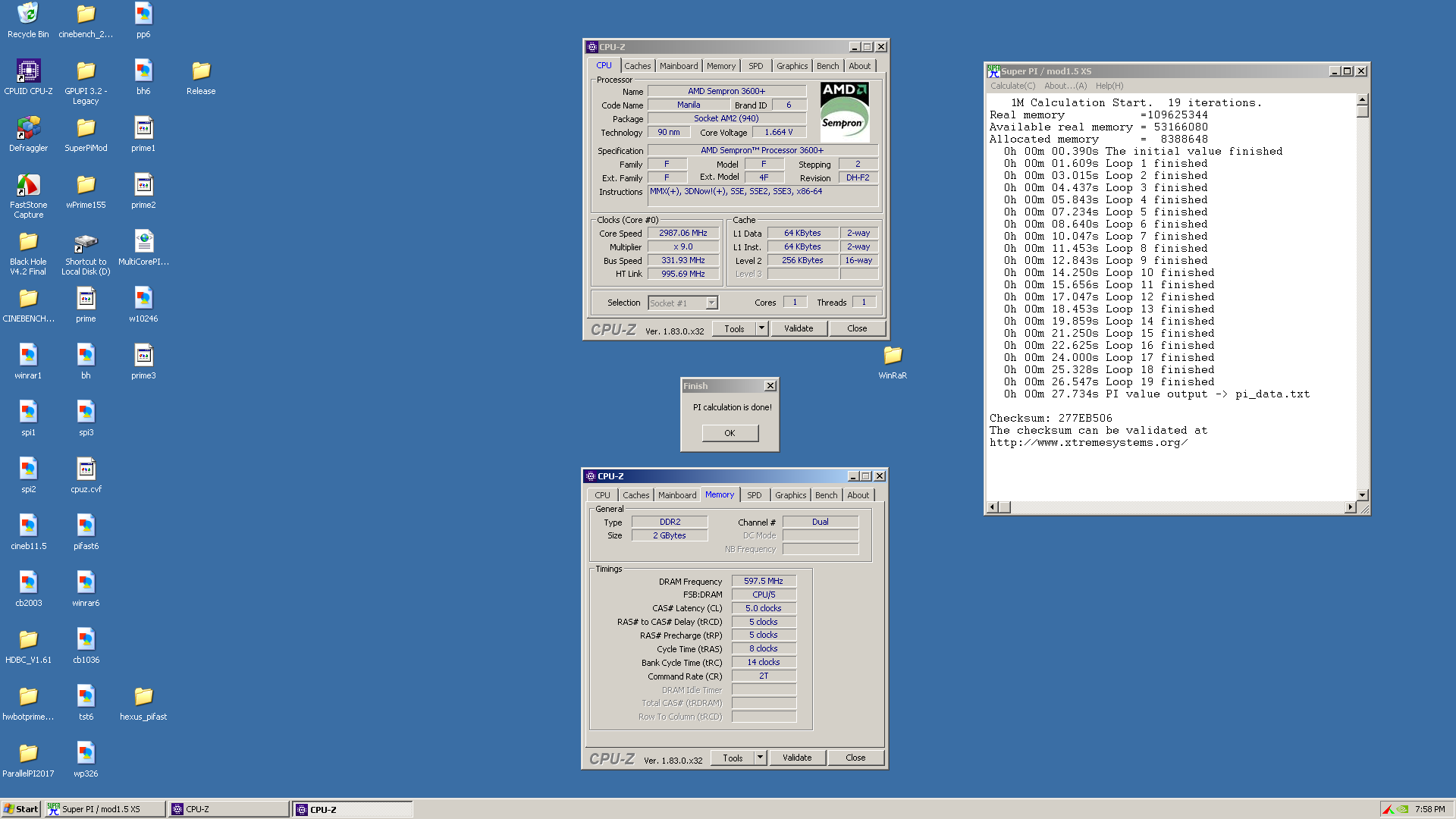The image size is (1456, 819).
Task: Select the prime3 file icon
Action: coord(143,362)
